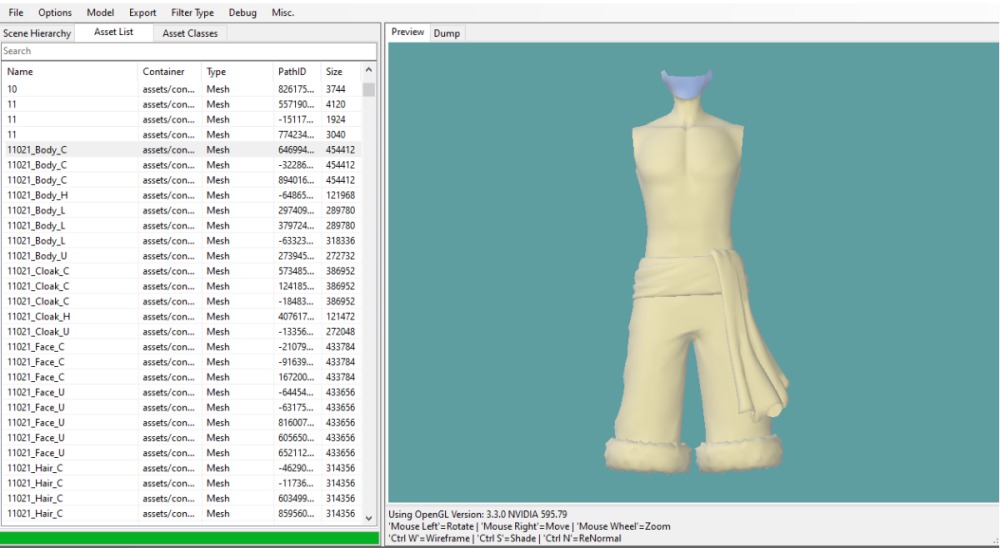This screenshot has width=1000, height=548.
Task: Open the Misc. menu
Action: click(x=283, y=12)
